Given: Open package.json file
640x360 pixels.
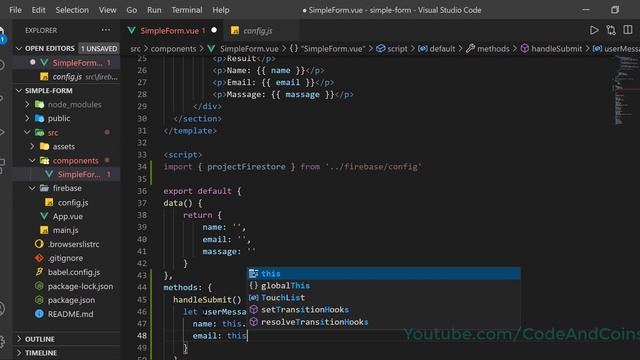Looking at the screenshot, I should tap(67, 300).
